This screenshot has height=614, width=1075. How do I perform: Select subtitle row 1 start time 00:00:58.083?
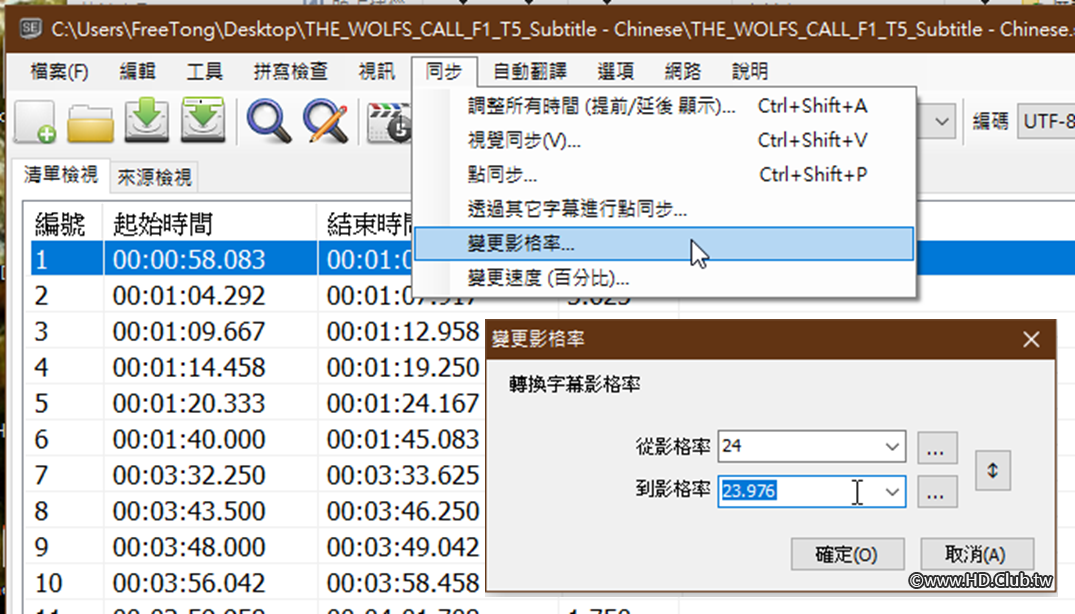(189, 260)
